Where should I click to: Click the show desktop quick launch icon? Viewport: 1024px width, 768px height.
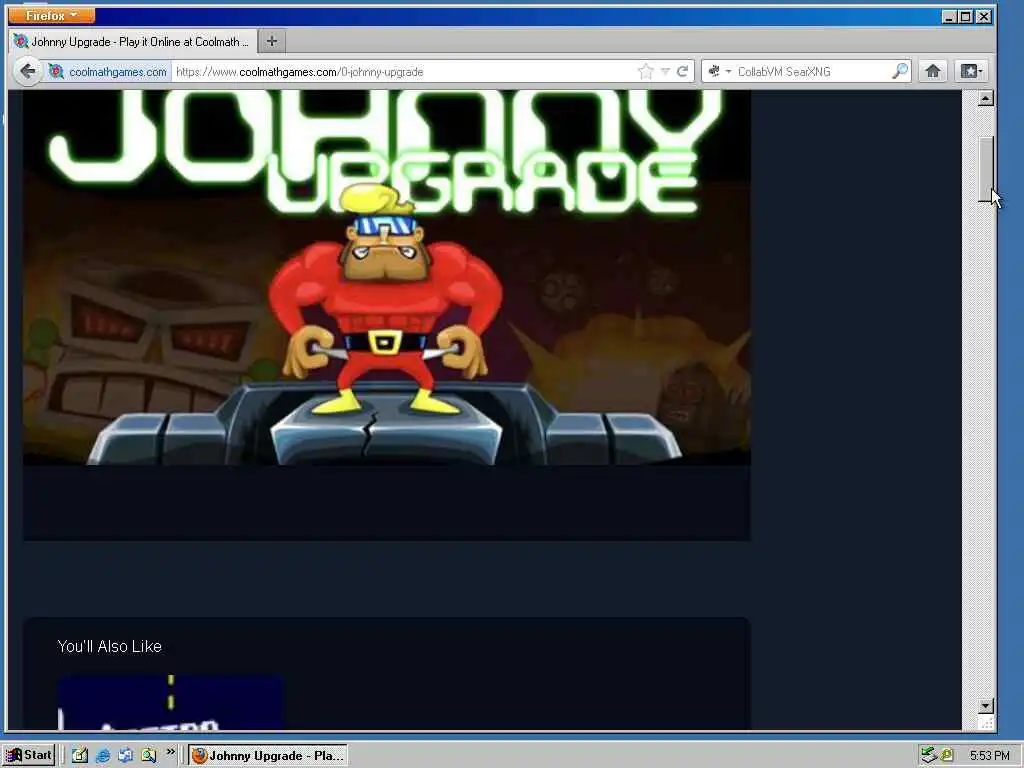[125, 756]
